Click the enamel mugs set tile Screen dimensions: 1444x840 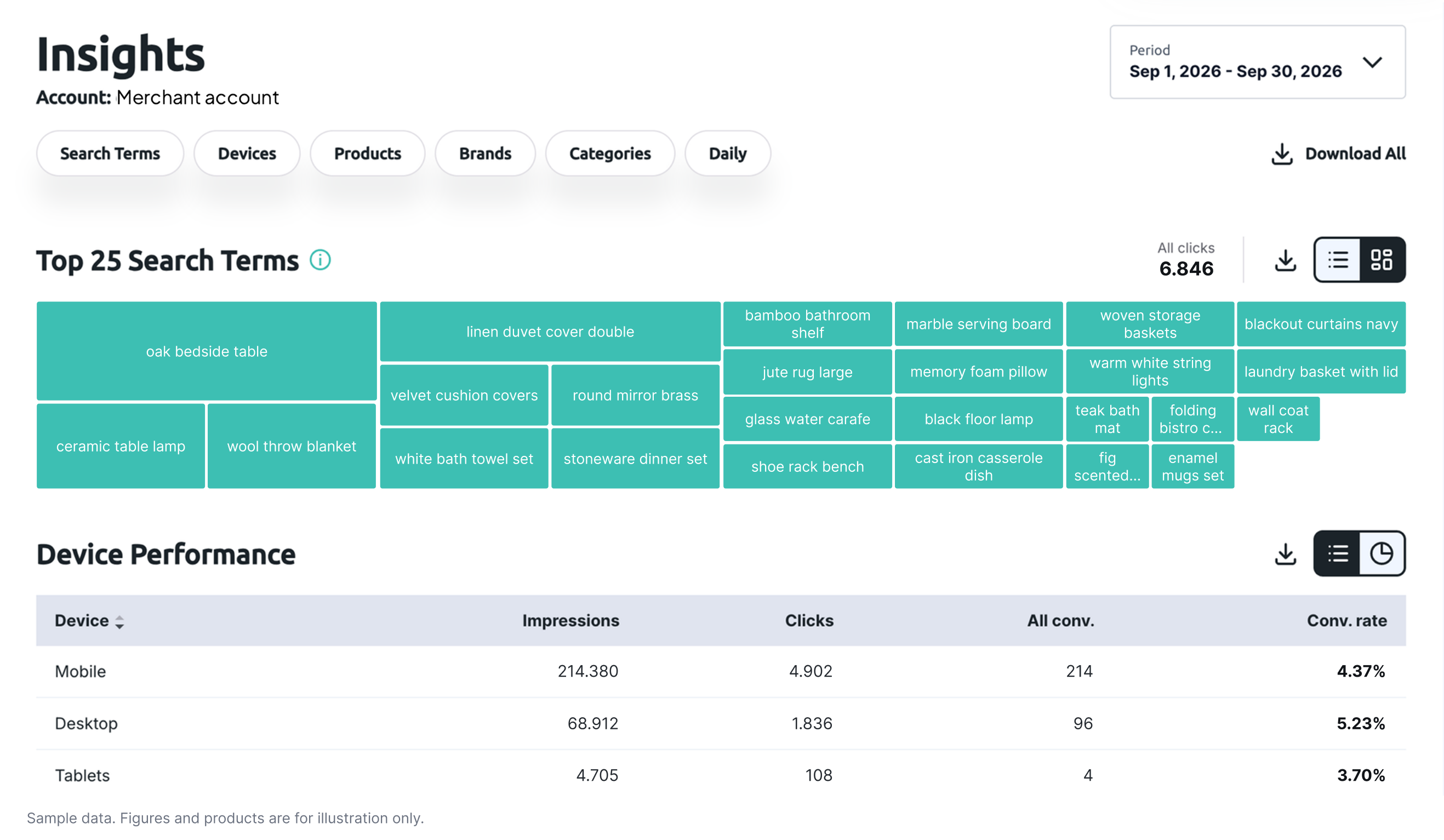tap(1193, 467)
